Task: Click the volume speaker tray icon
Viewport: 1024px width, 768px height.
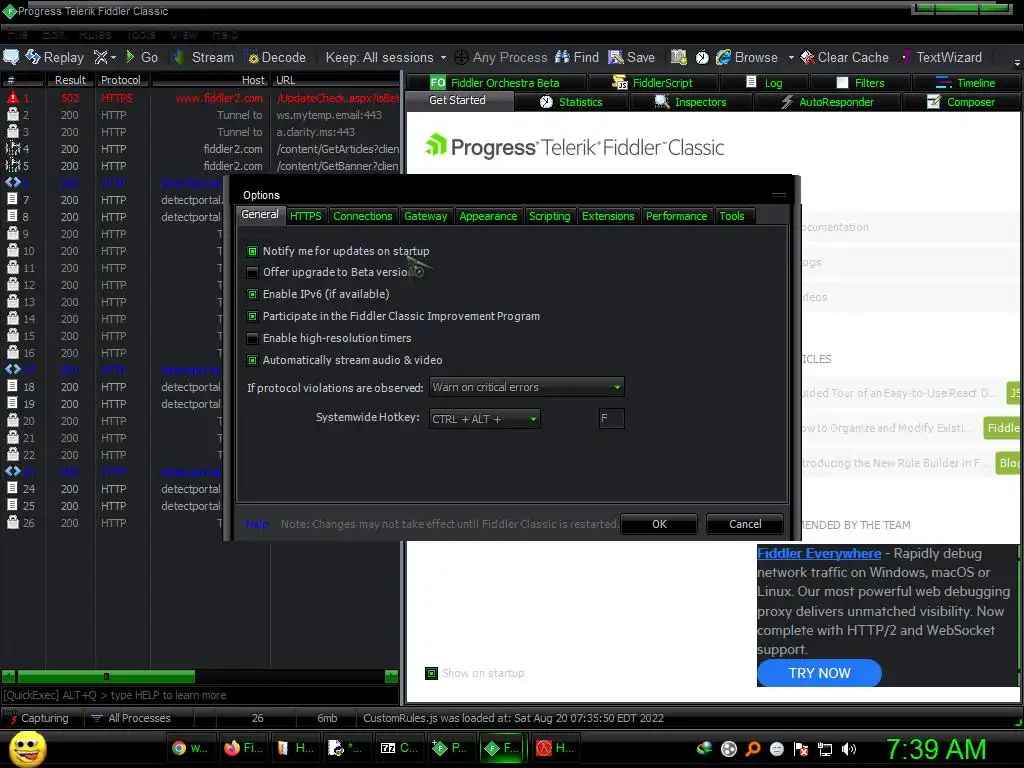Action: coord(849,749)
